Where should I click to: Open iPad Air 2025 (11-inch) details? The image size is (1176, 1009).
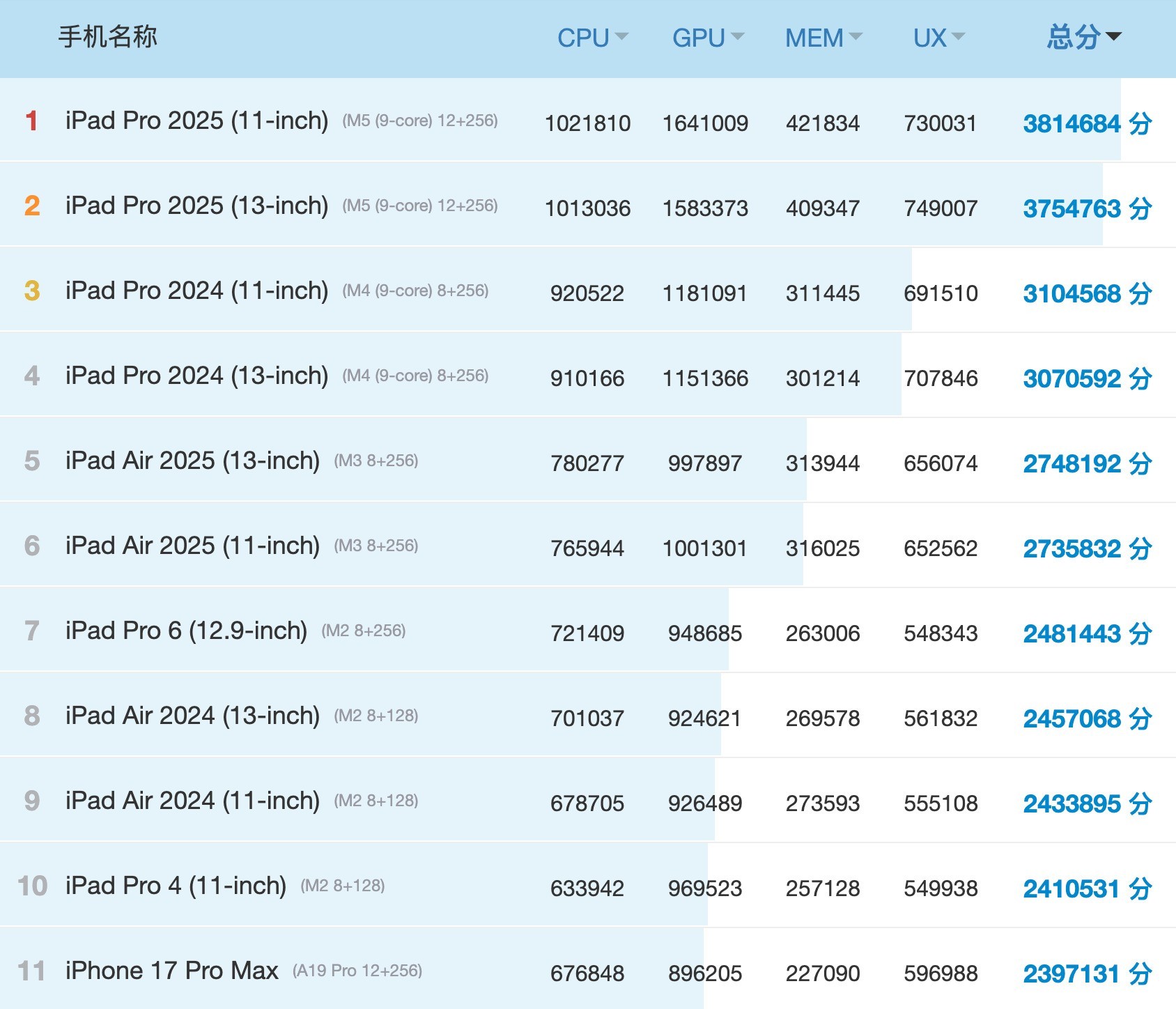(x=192, y=546)
